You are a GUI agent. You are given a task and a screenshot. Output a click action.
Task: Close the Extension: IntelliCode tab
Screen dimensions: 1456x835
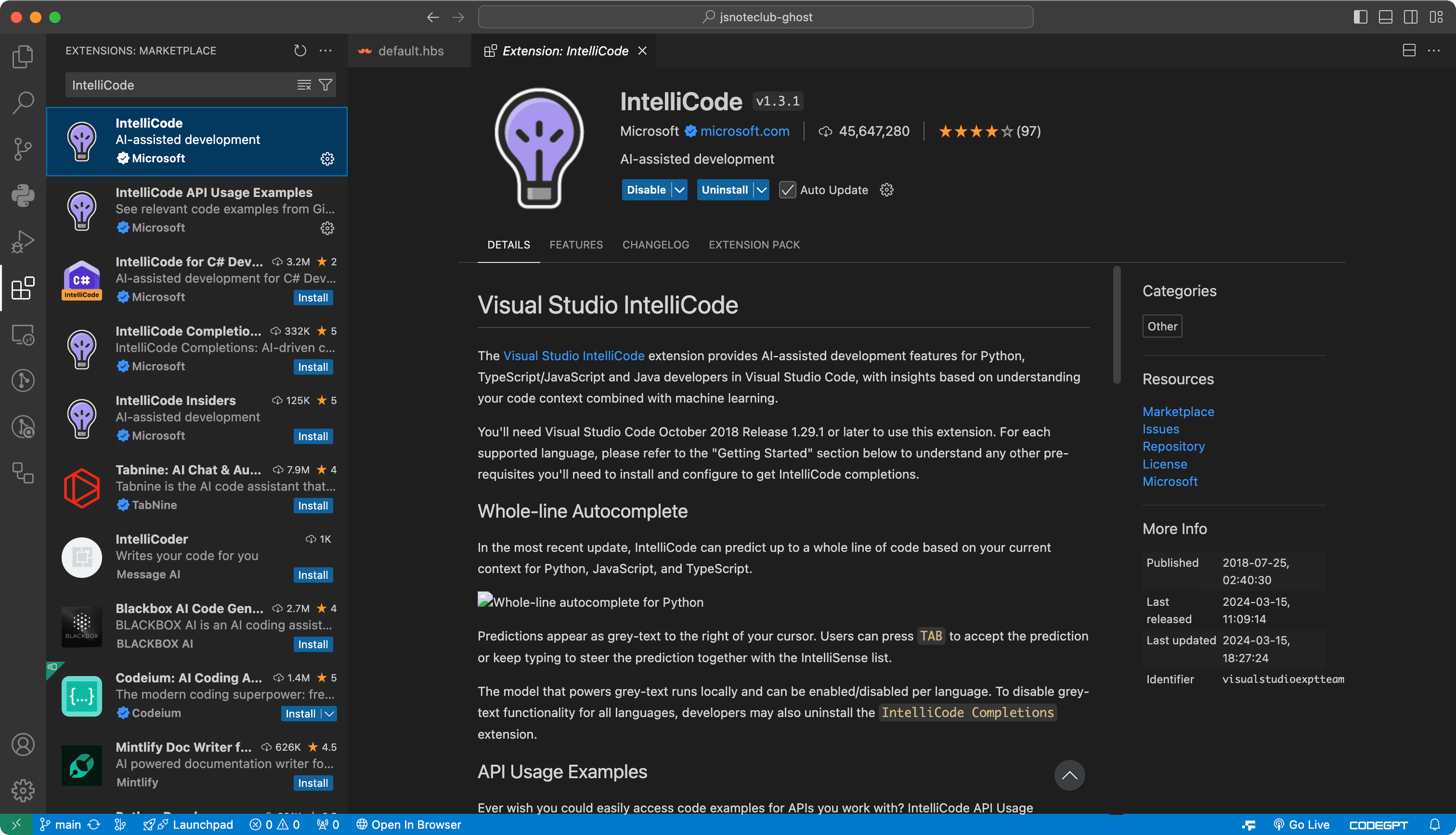coord(643,51)
